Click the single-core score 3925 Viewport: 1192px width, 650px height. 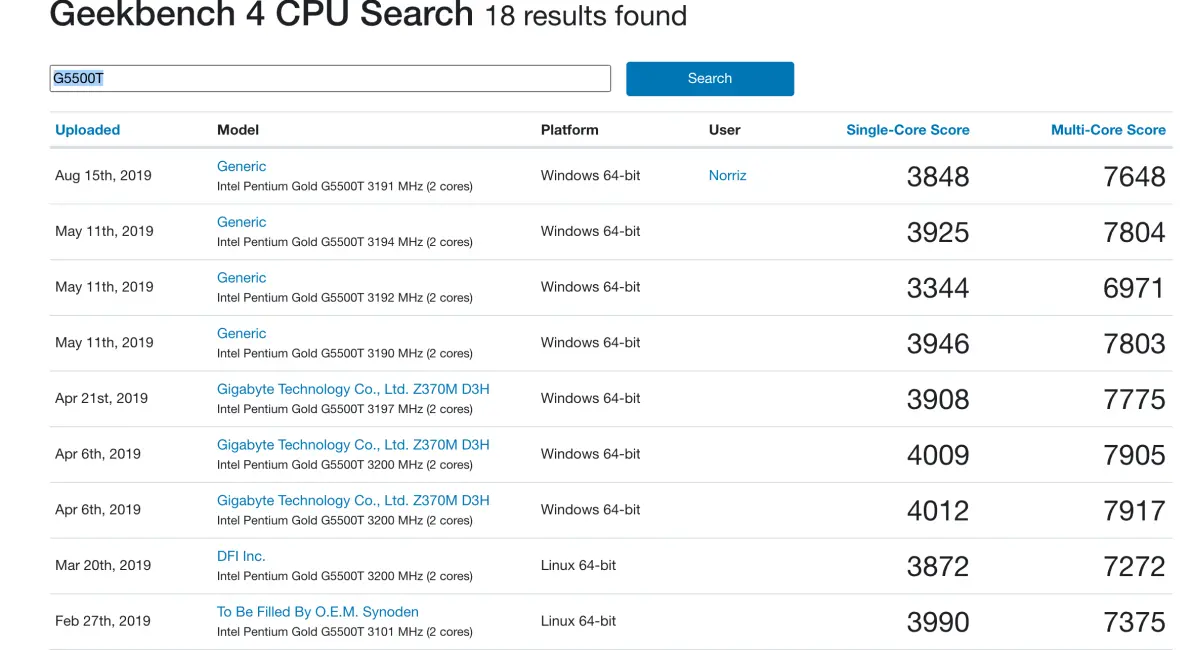(x=937, y=232)
